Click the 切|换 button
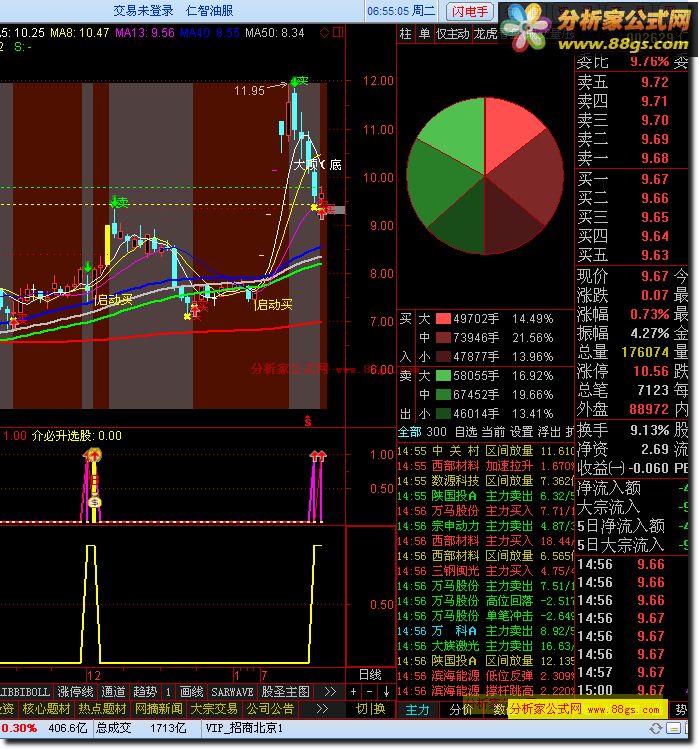The width and height of the screenshot is (700, 750). coord(371,708)
